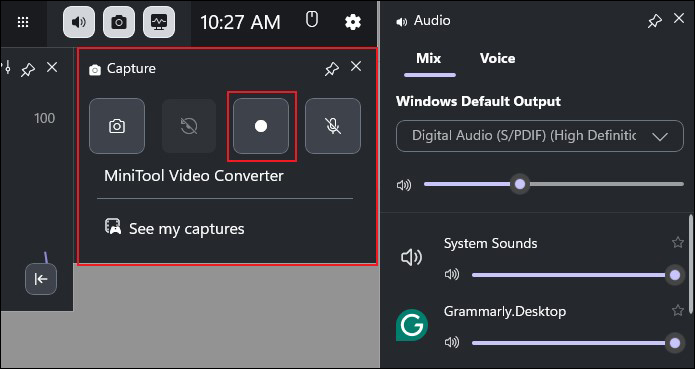
Task: Open performance options icon in left widget
Action: (6, 68)
